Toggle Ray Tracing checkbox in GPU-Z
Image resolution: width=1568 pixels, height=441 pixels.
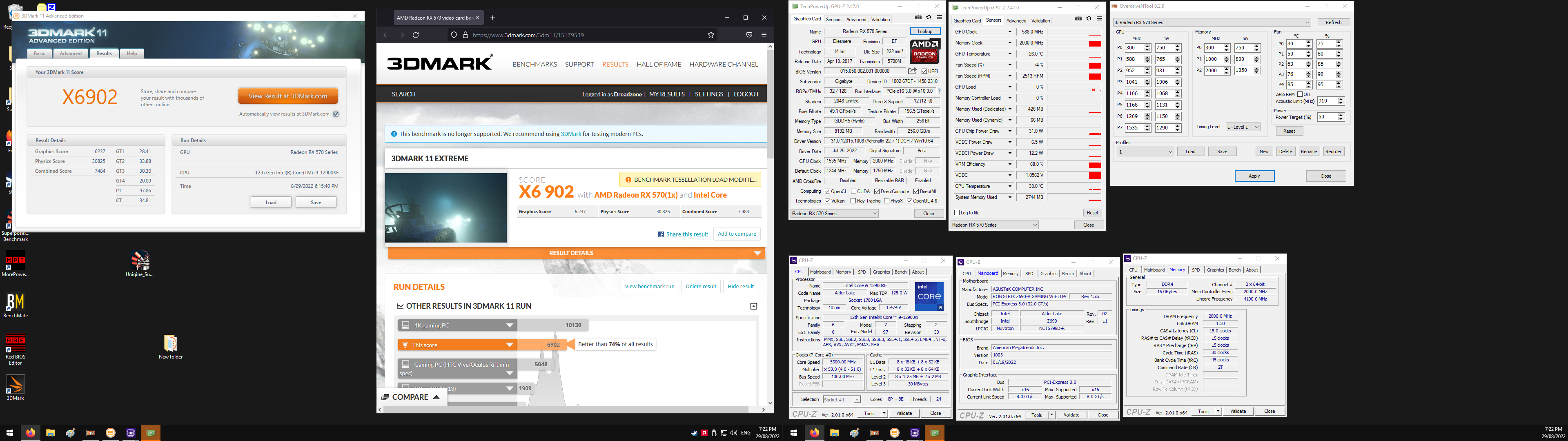[x=853, y=200]
